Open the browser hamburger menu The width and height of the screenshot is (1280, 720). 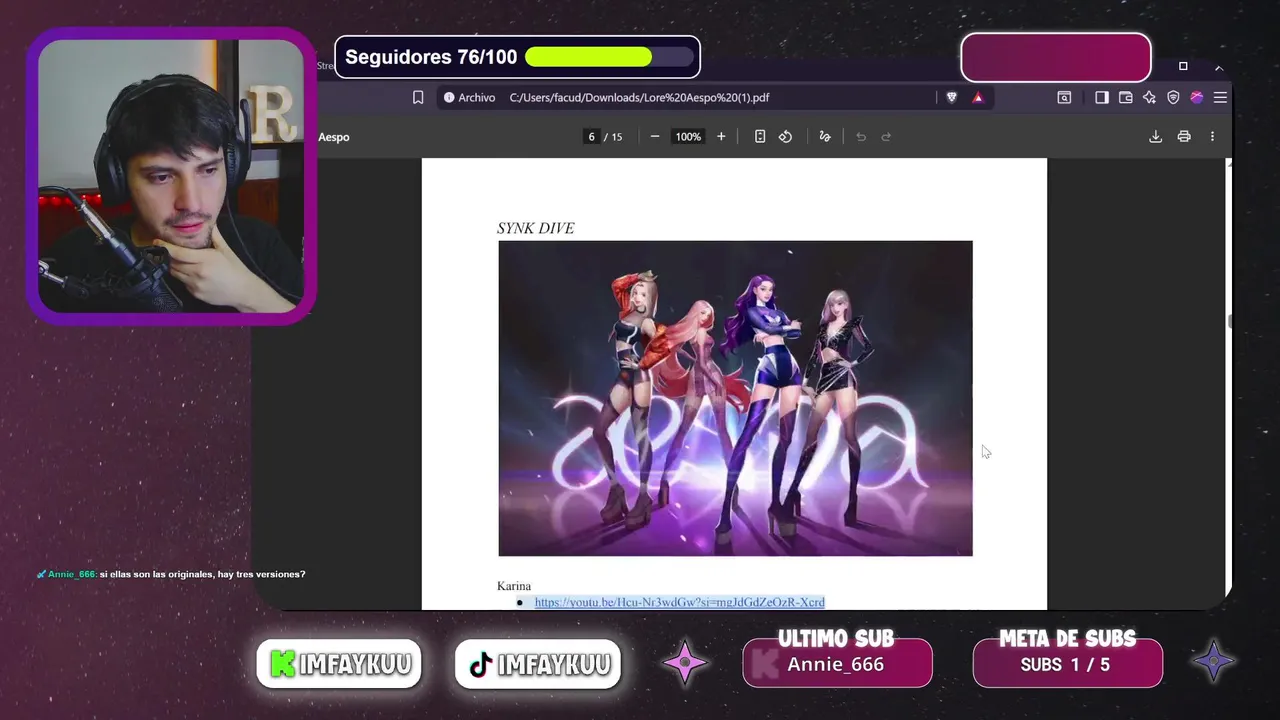click(1220, 97)
